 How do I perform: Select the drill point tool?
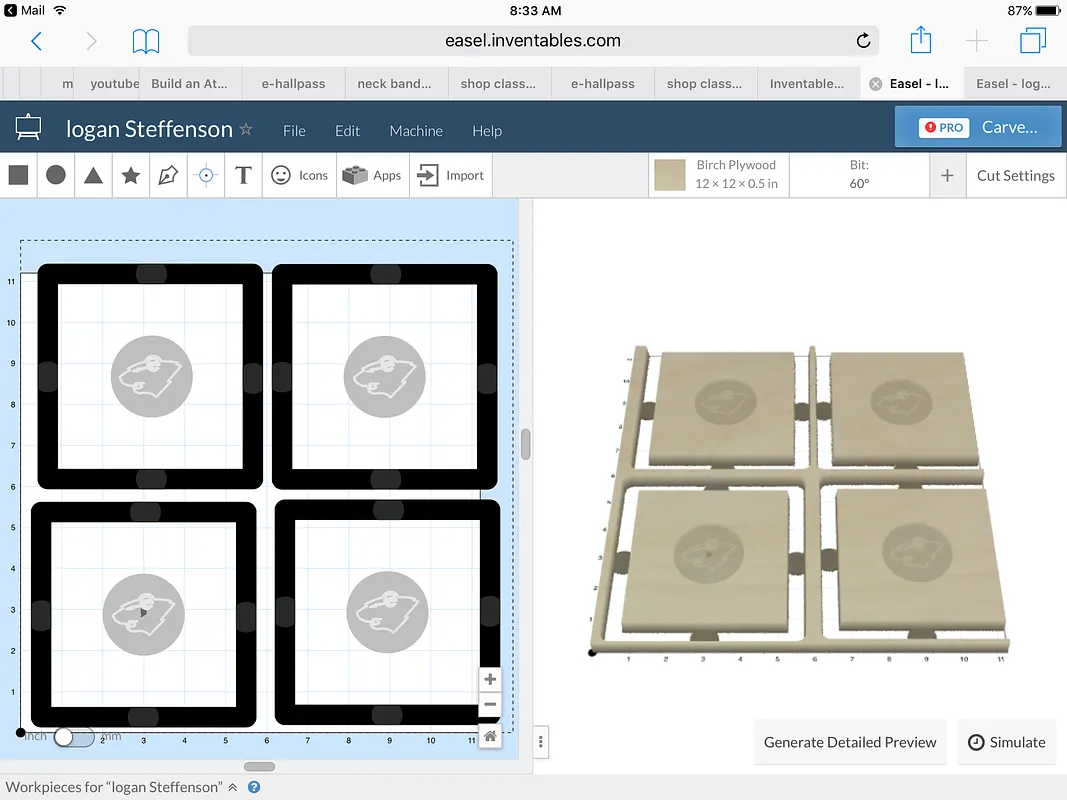206,175
